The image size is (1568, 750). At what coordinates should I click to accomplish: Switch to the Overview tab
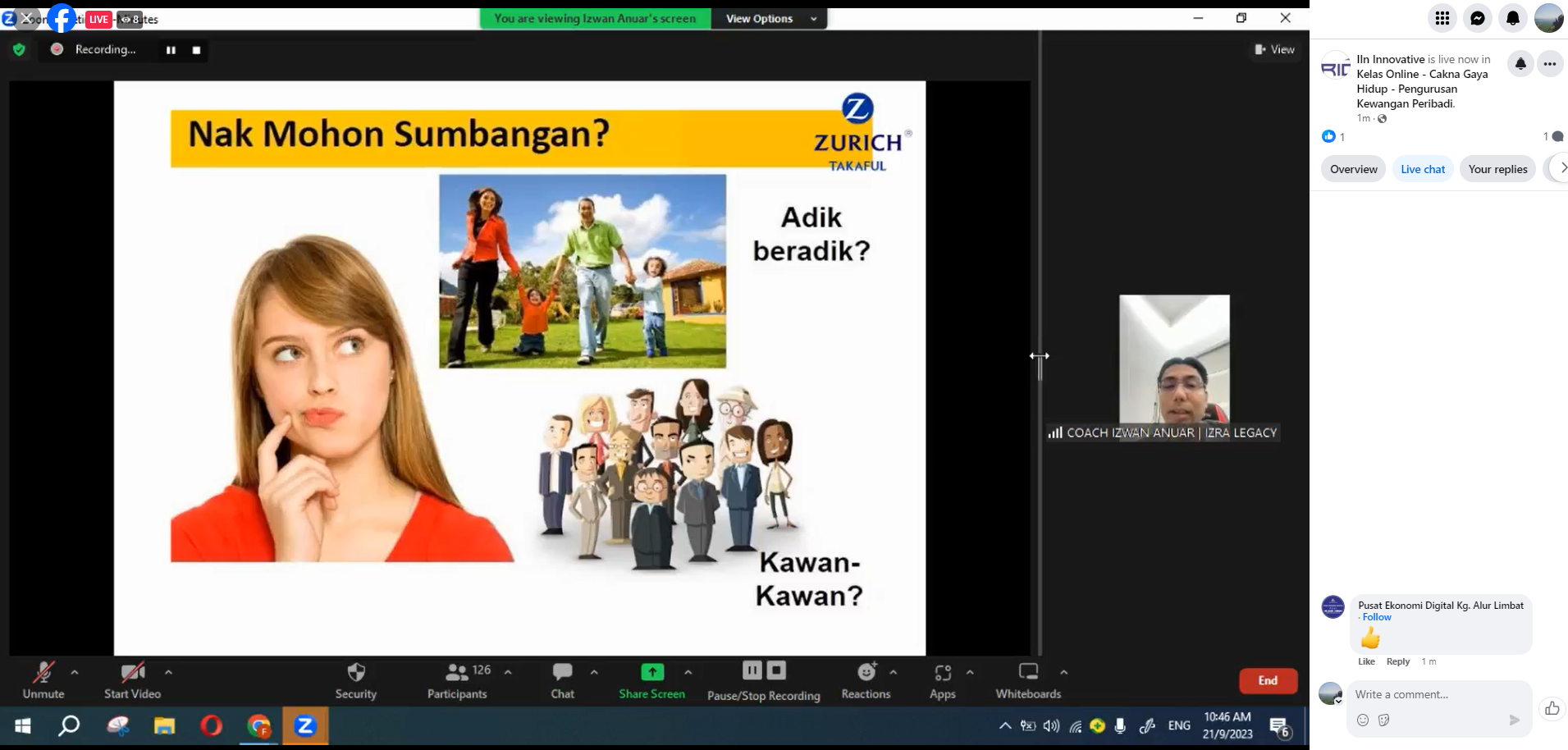1353,169
